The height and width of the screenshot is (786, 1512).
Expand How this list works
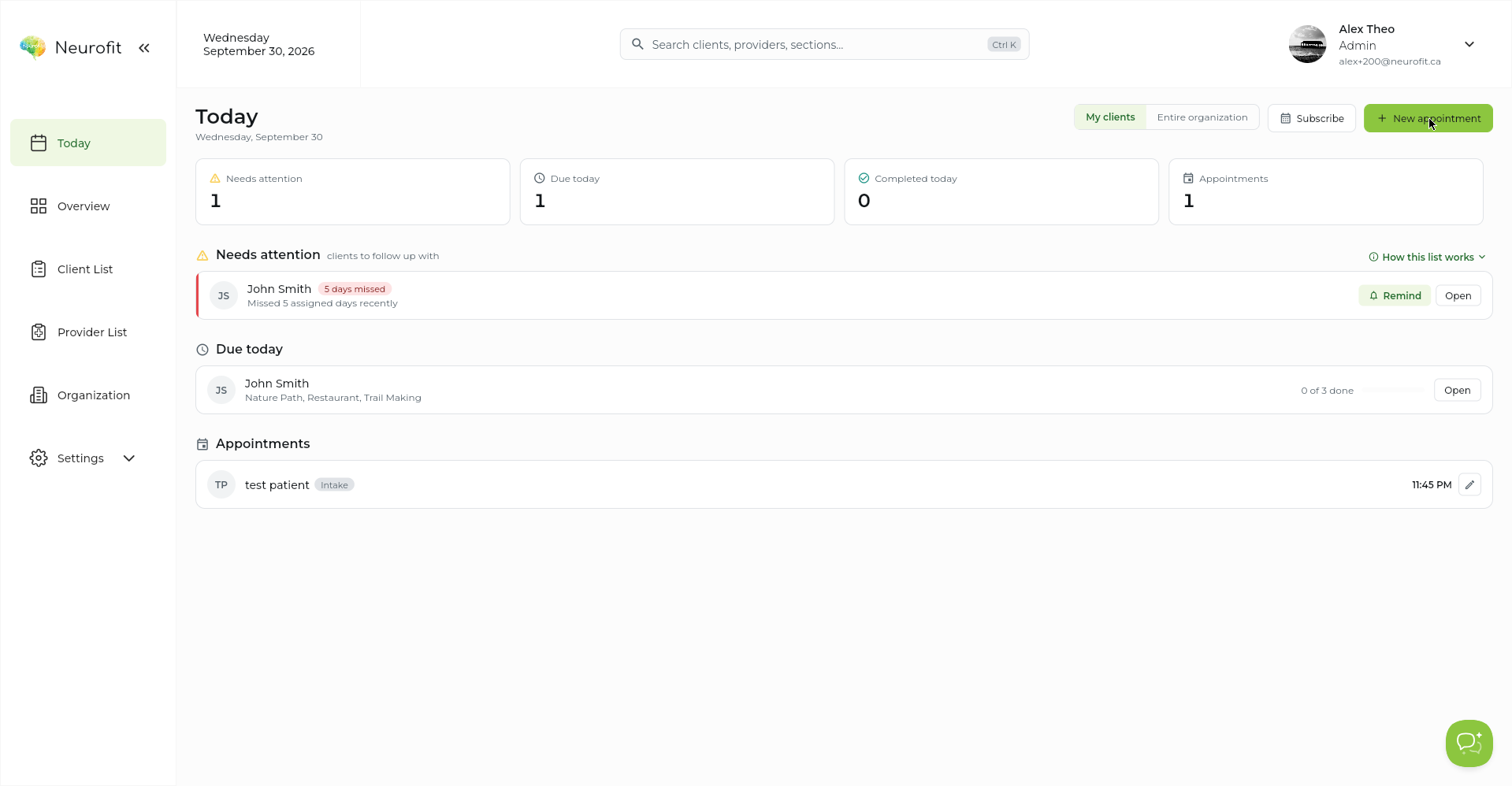point(1427,257)
